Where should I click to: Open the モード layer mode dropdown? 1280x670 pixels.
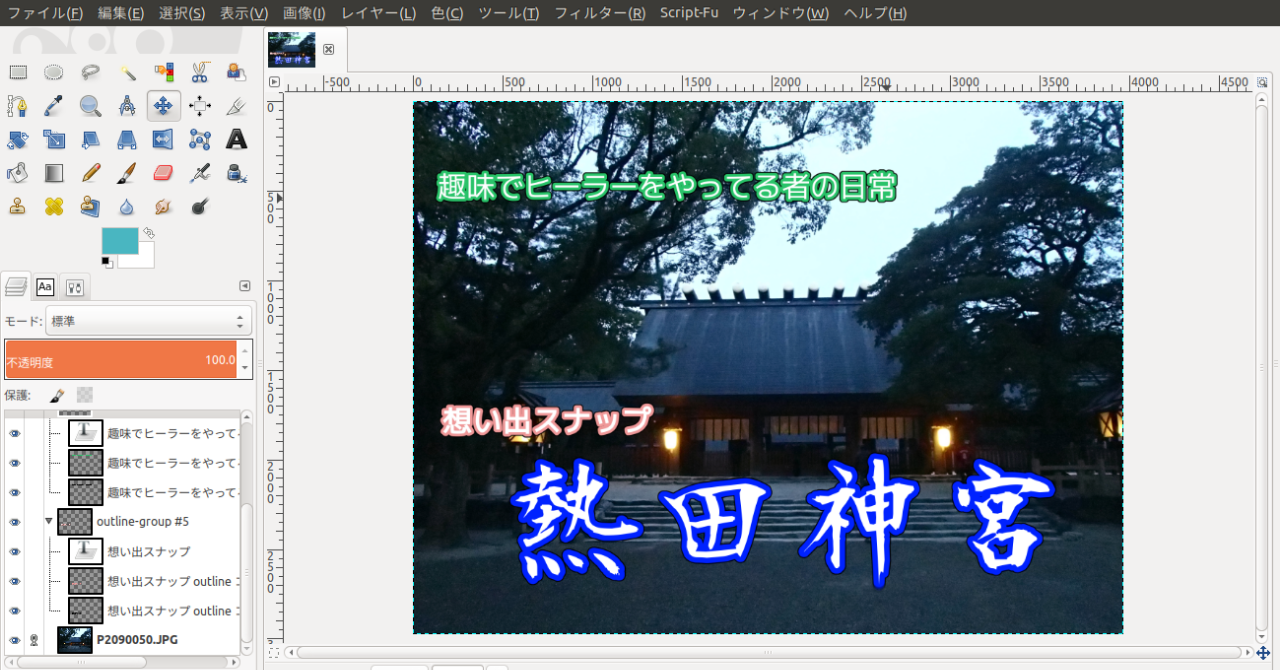pos(148,321)
